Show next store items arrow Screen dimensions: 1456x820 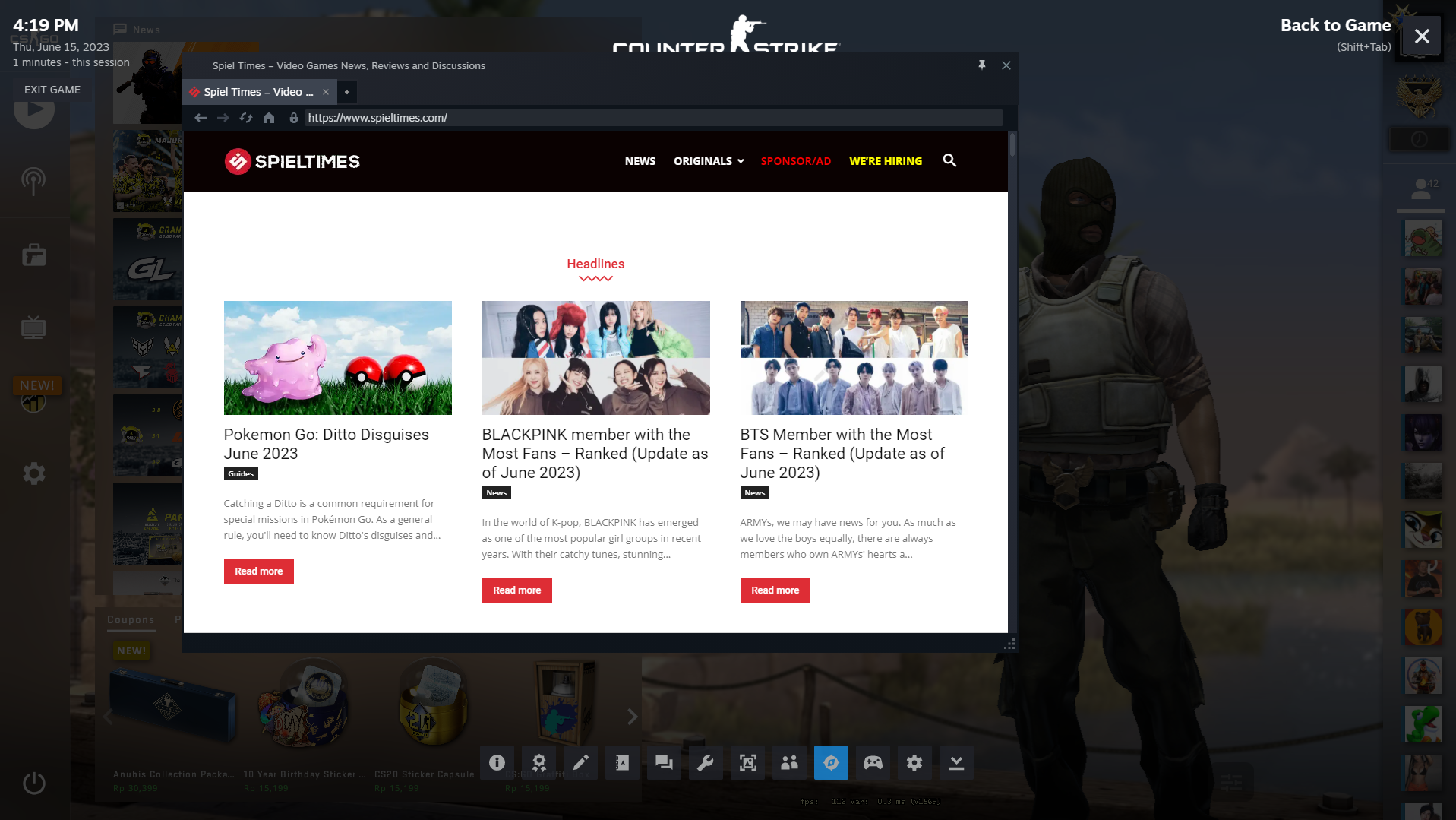point(632,717)
